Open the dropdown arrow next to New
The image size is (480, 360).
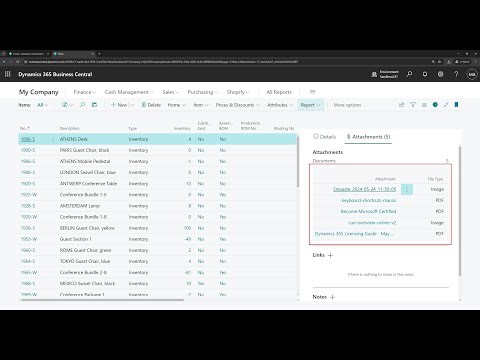(x=132, y=105)
